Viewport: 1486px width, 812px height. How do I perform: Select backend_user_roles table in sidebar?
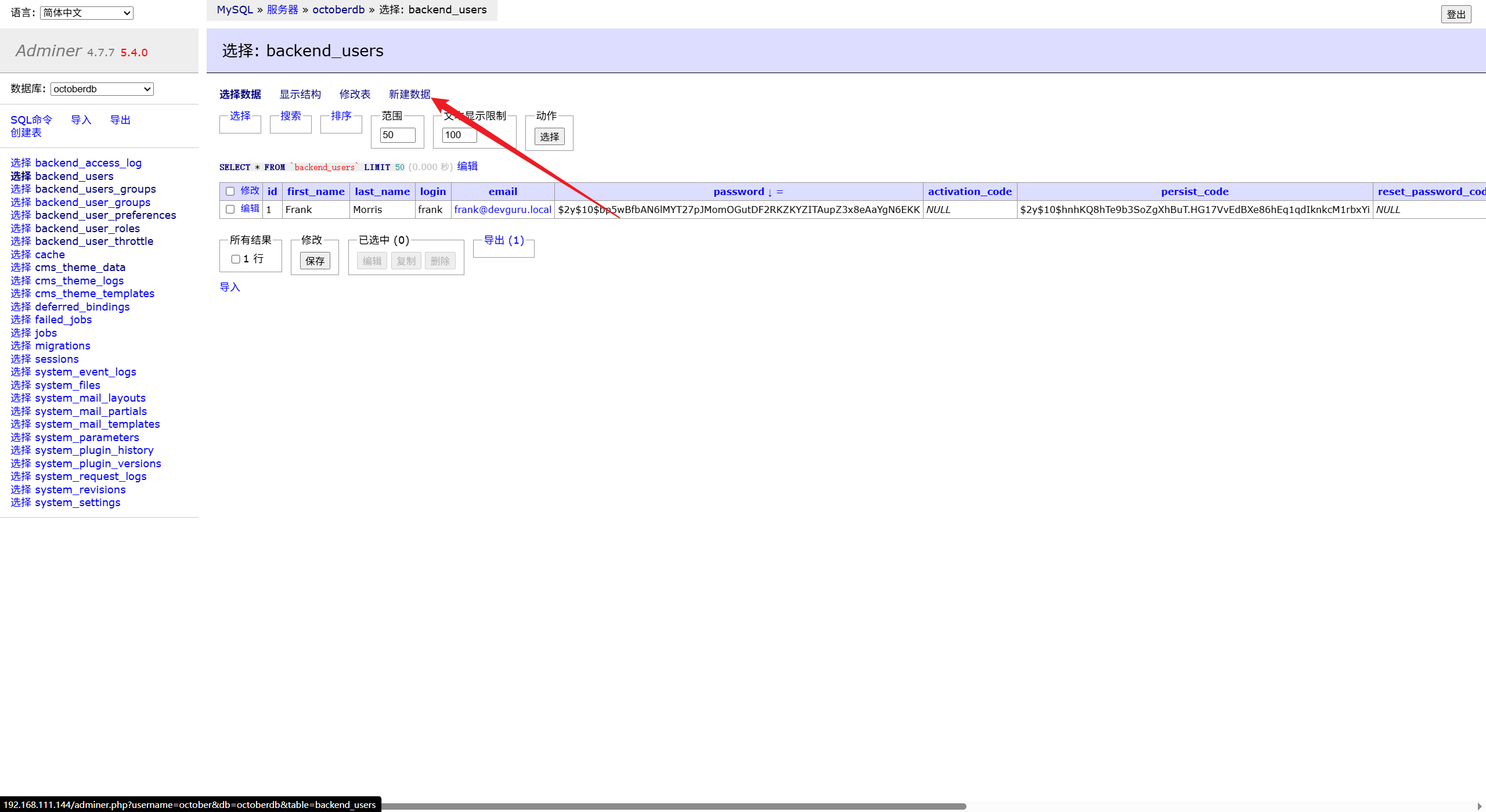tap(87, 228)
